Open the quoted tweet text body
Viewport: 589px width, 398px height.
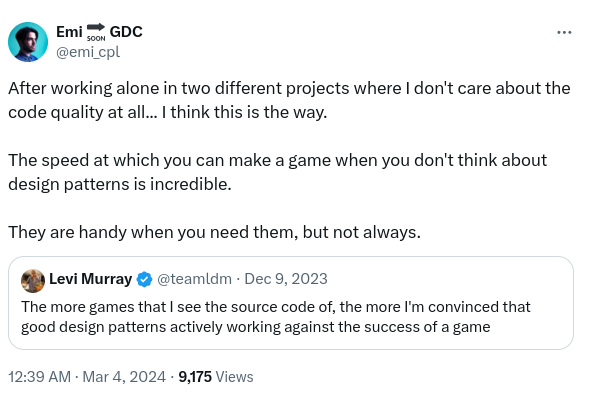click(x=276, y=317)
